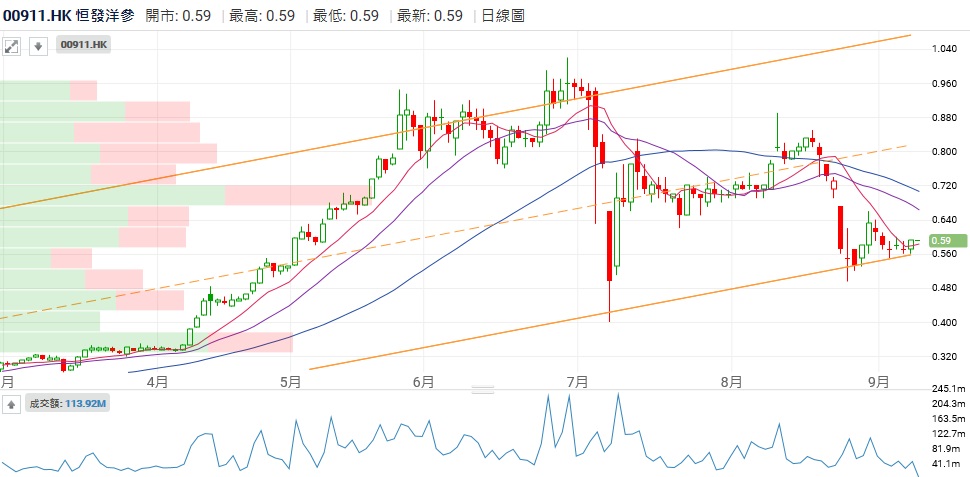Click the 113.92M turnover value
Screen dimensions: 970x477
pos(86,404)
